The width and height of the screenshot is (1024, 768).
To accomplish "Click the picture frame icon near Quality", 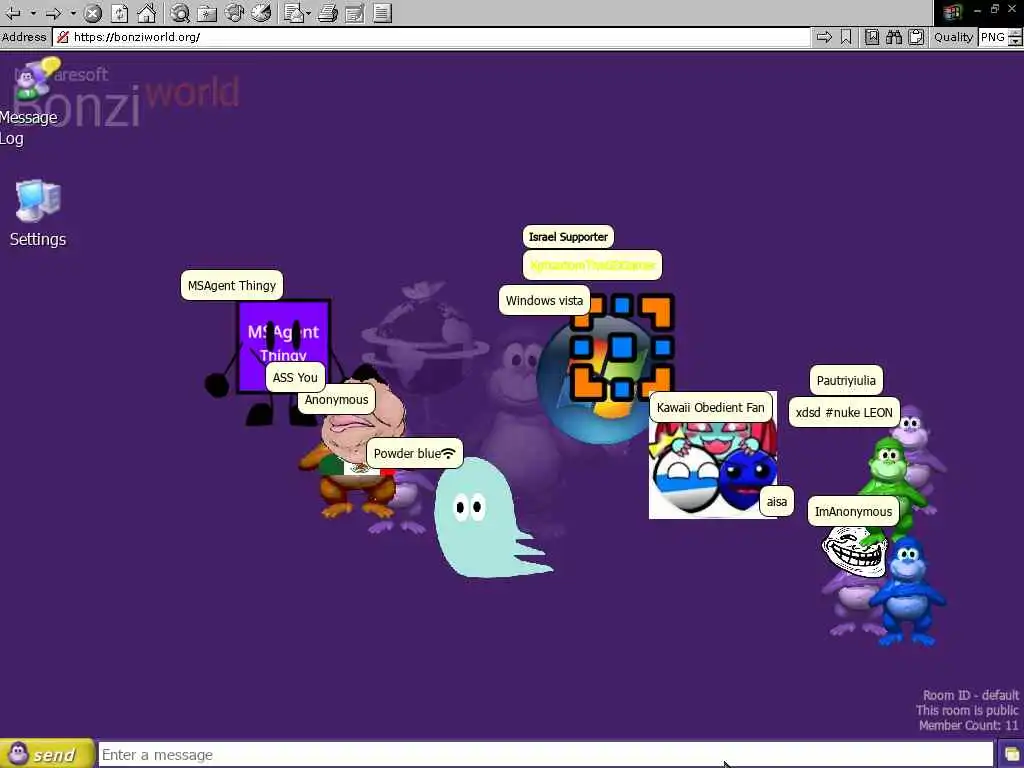I will (872, 37).
